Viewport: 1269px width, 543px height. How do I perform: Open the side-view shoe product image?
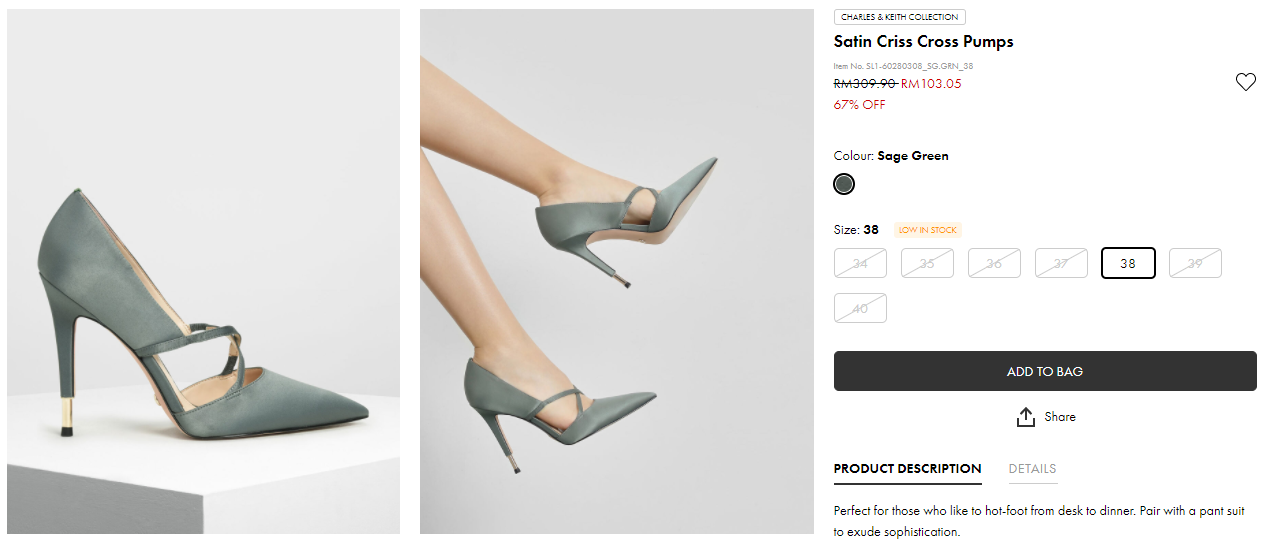click(x=204, y=271)
